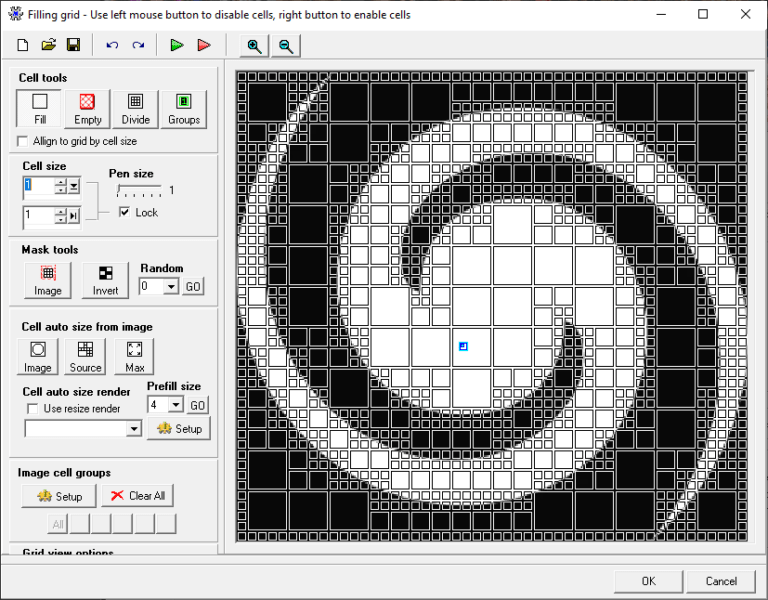This screenshot has width=768, height=600.
Task: Confirm with the OK button
Action: [x=648, y=581]
